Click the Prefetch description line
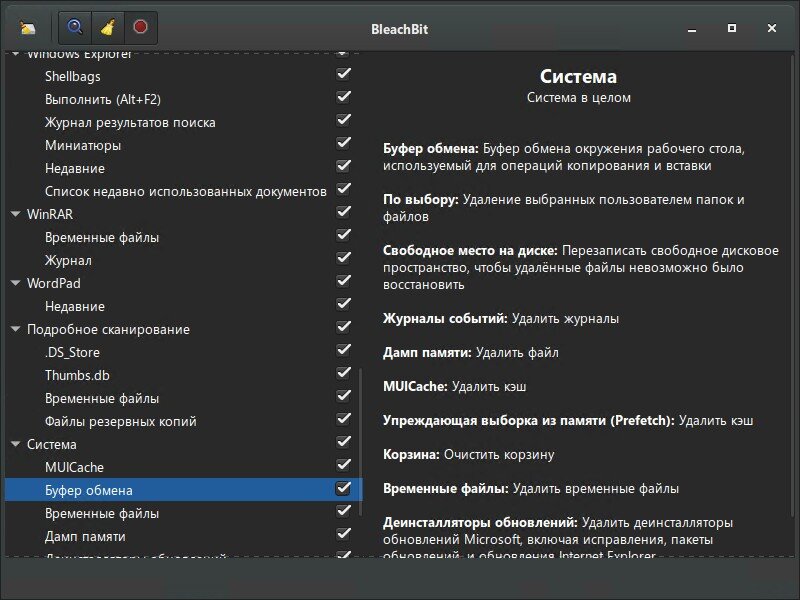The height and width of the screenshot is (600, 800). point(568,420)
